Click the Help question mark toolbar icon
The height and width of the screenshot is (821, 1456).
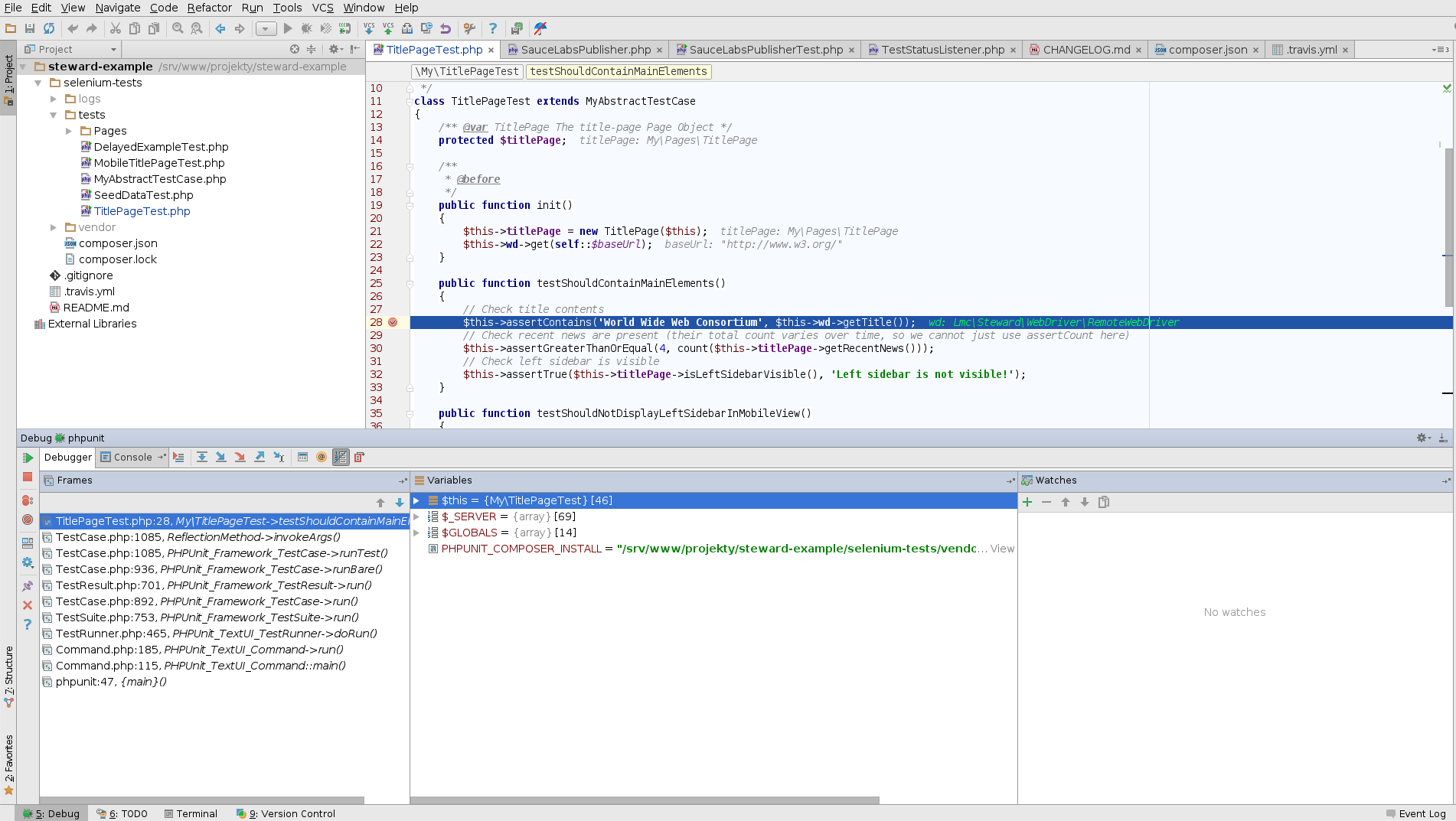(x=493, y=28)
